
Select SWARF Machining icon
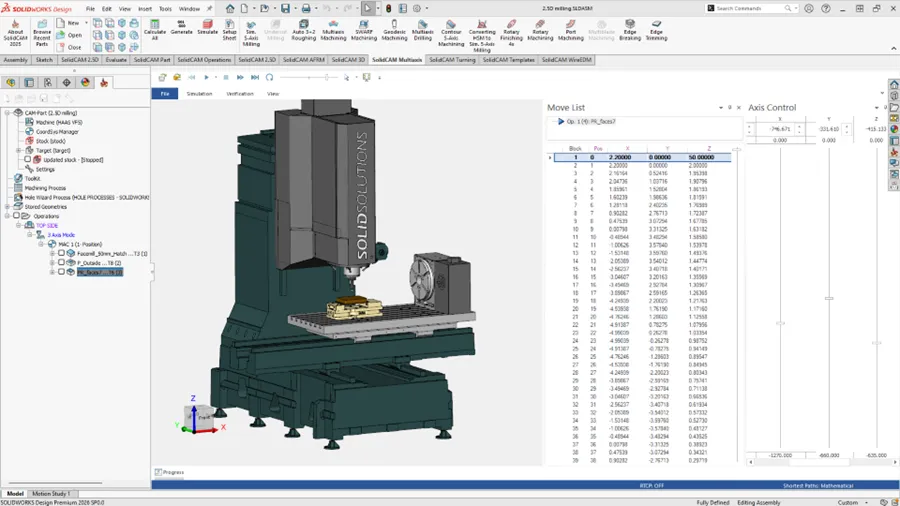pos(364,30)
